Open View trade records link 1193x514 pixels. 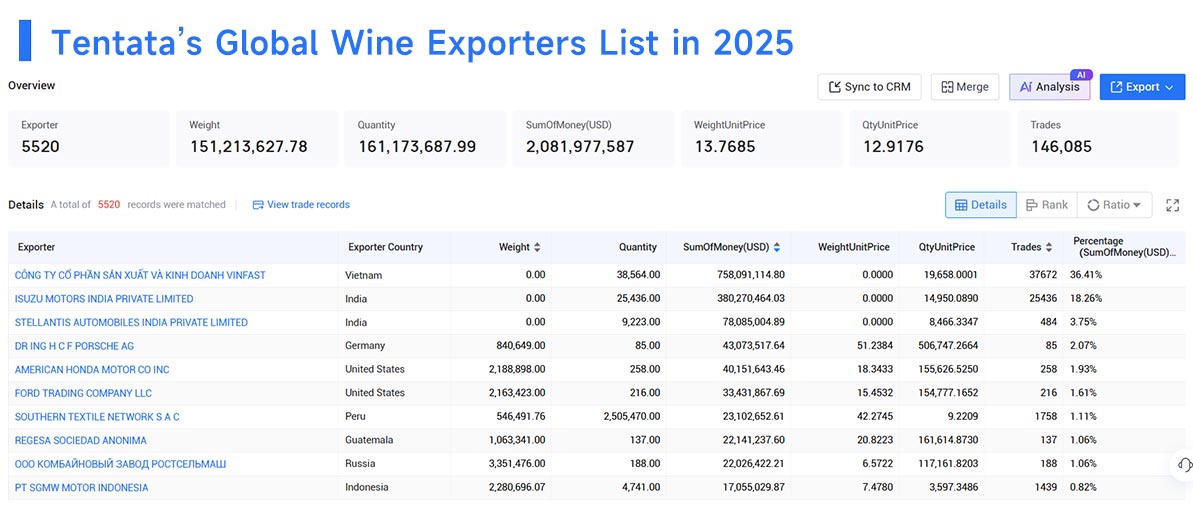point(301,205)
